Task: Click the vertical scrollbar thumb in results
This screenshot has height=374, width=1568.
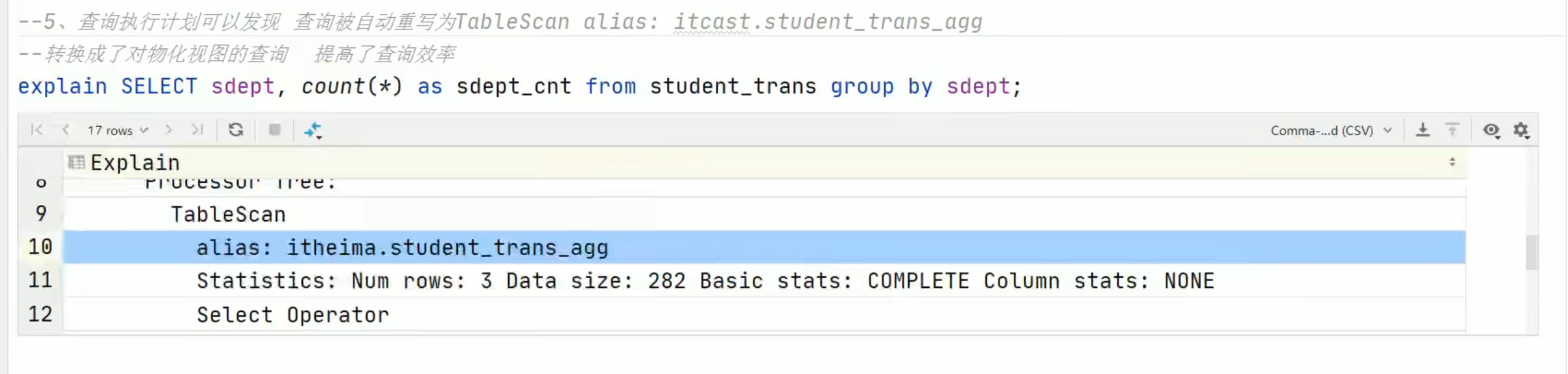Action: tap(1532, 252)
